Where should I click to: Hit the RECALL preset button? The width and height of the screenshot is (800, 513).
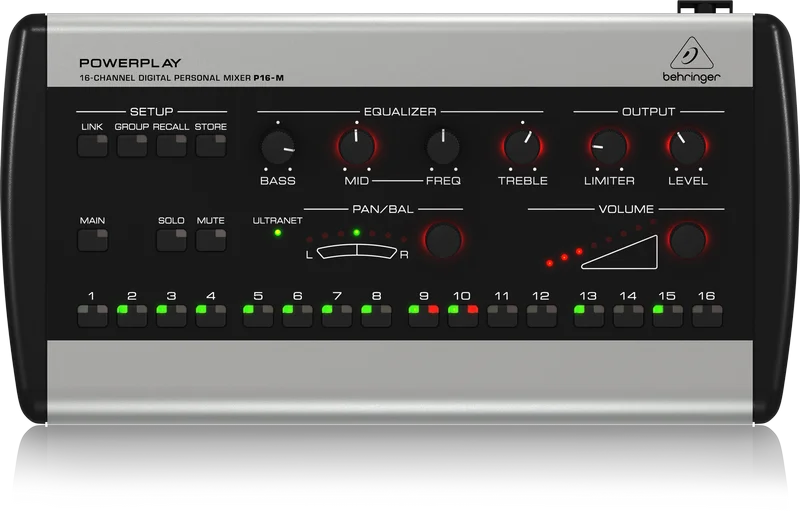click(x=171, y=145)
